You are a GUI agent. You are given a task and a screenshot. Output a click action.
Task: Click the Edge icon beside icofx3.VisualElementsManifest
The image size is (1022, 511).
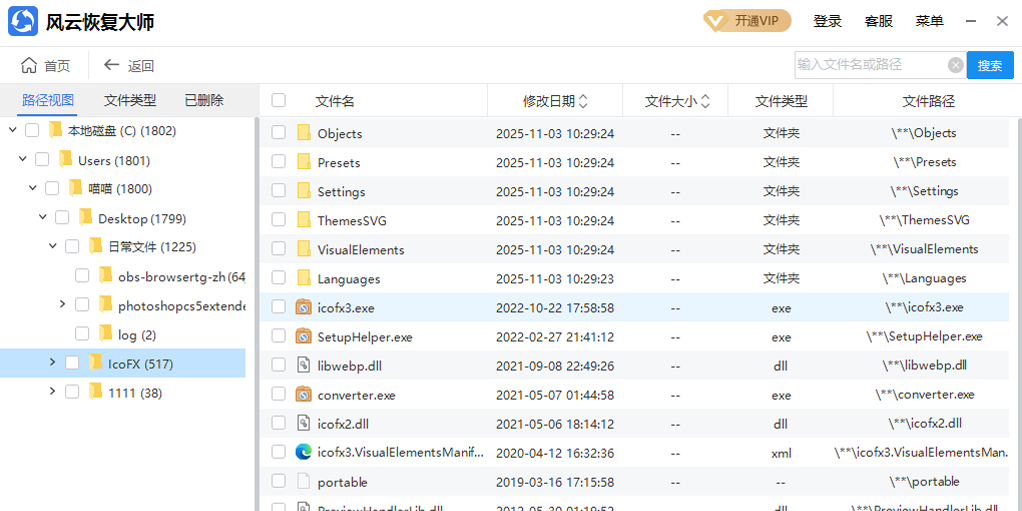[x=304, y=453]
